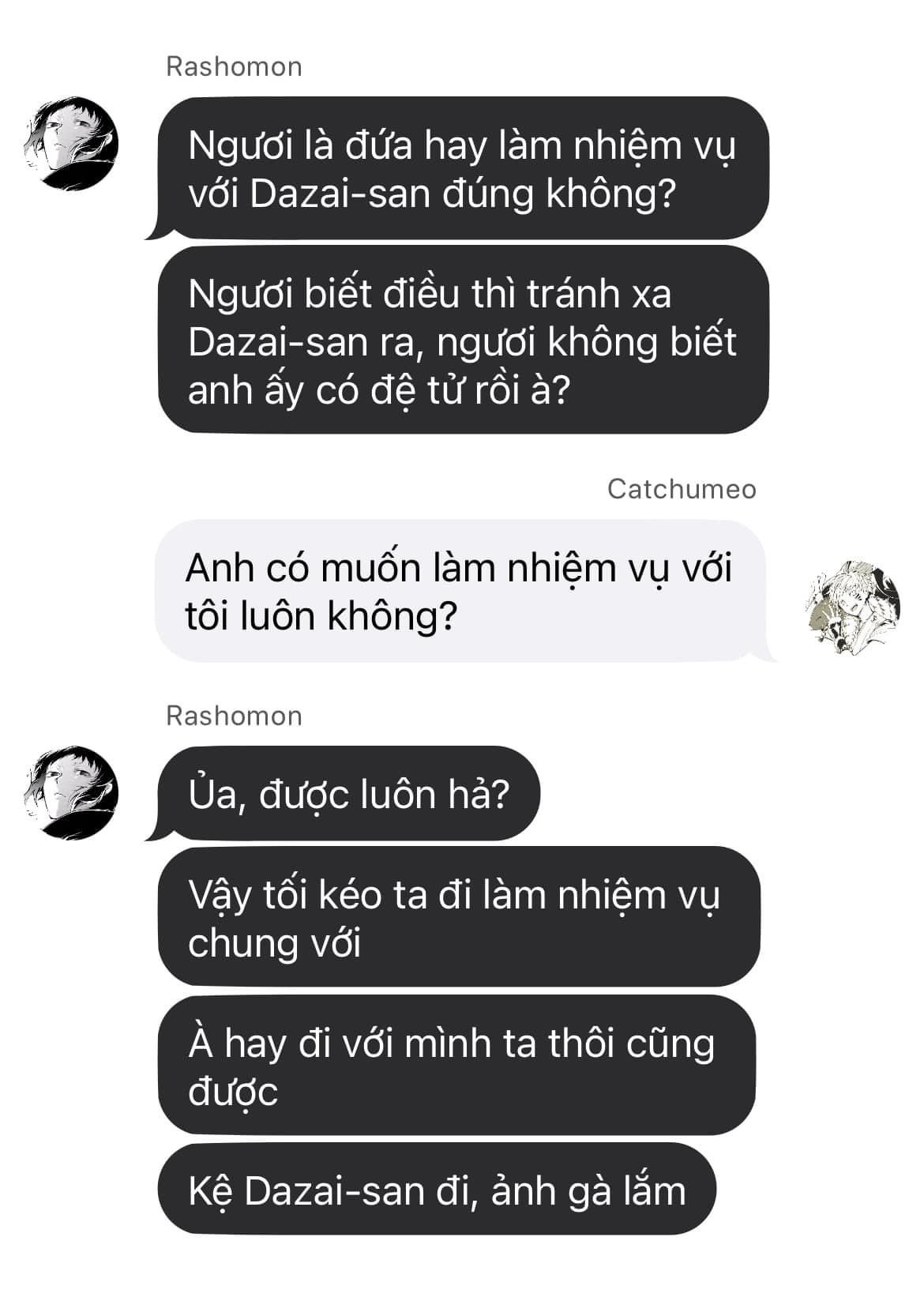
Task: Click "tôi luôn không?" in the light bubble
Action: point(321,616)
